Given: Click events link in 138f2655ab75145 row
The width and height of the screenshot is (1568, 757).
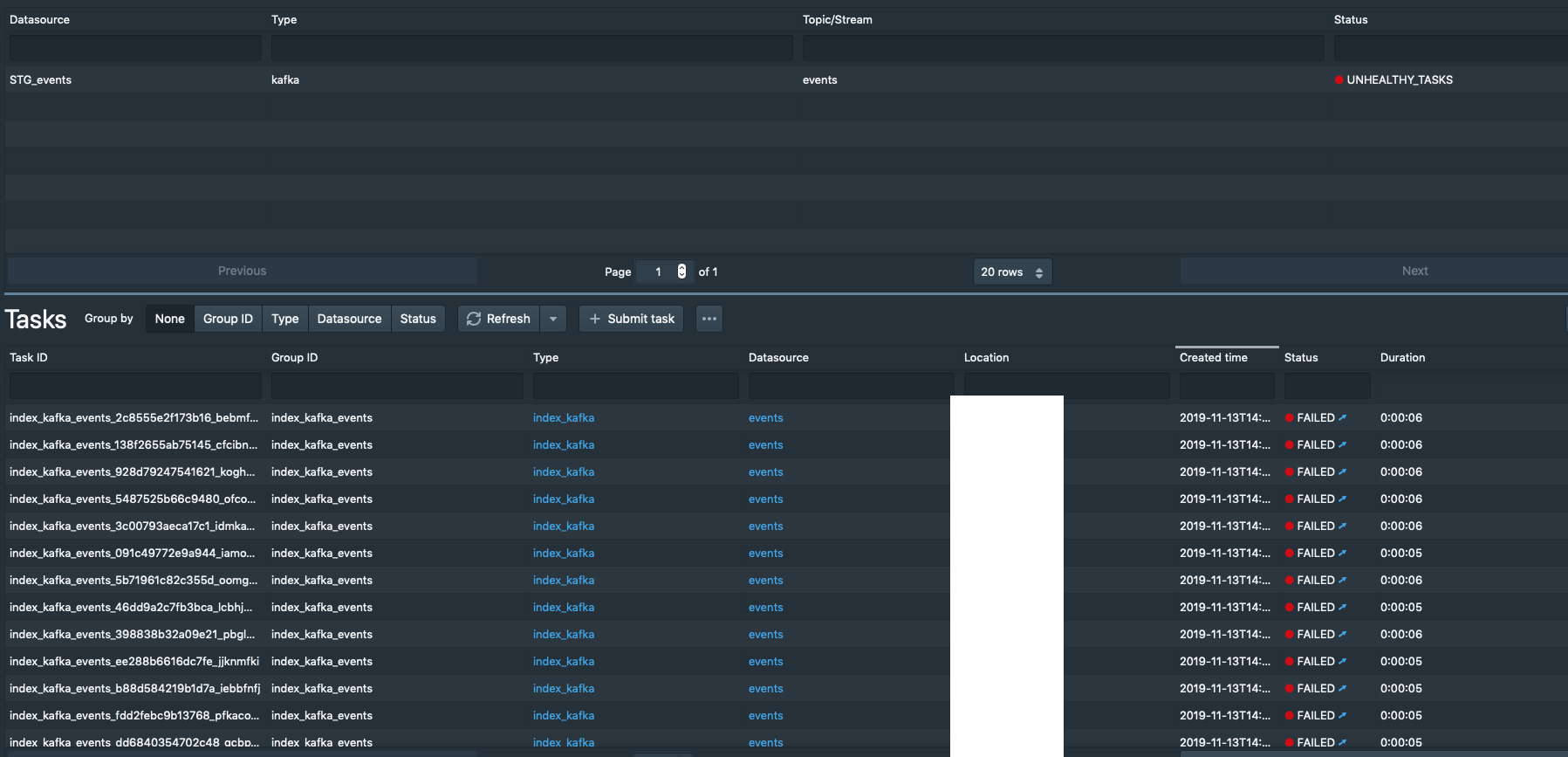Looking at the screenshot, I should point(765,444).
